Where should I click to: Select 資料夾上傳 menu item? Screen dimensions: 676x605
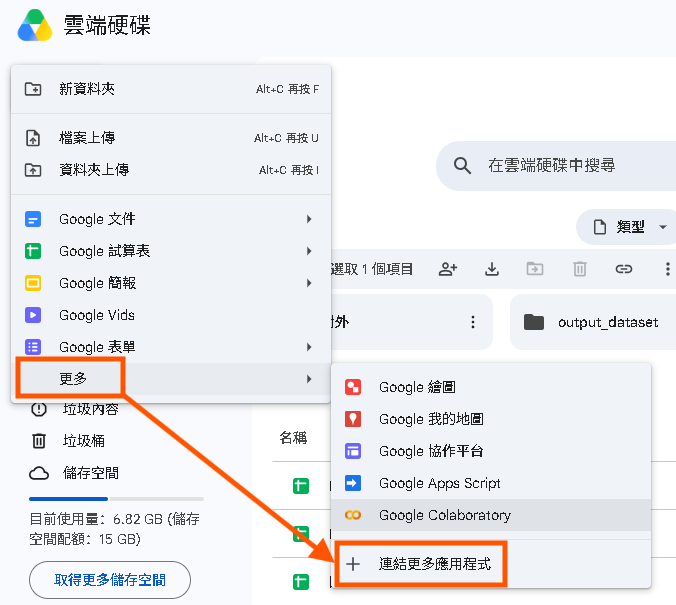point(171,170)
